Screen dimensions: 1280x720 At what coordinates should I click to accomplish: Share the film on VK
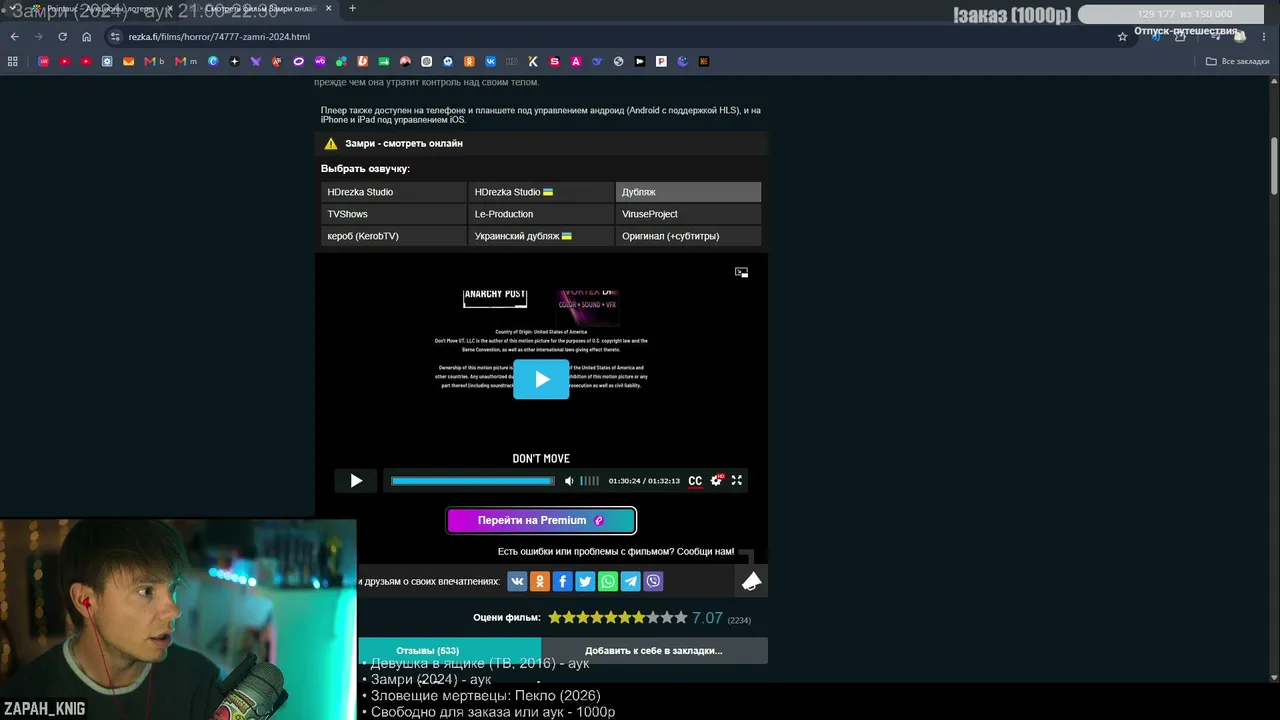pos(517,581)
